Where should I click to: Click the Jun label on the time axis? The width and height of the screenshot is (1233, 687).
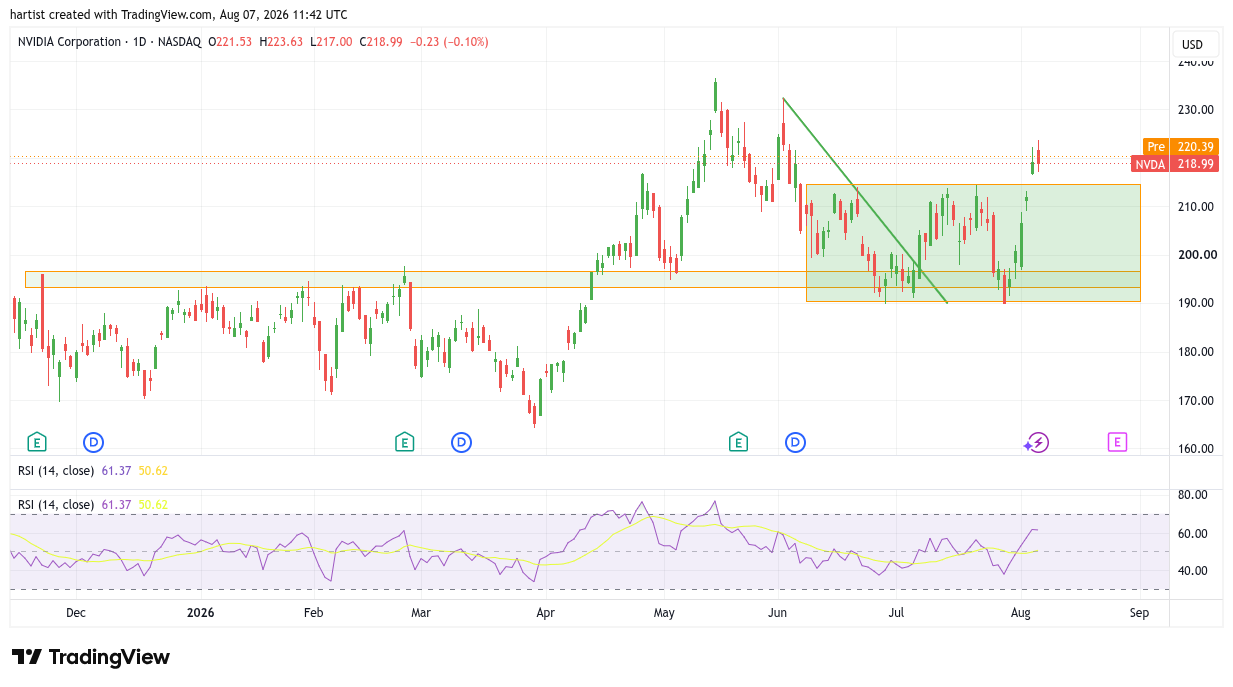(x=778, y=612)
